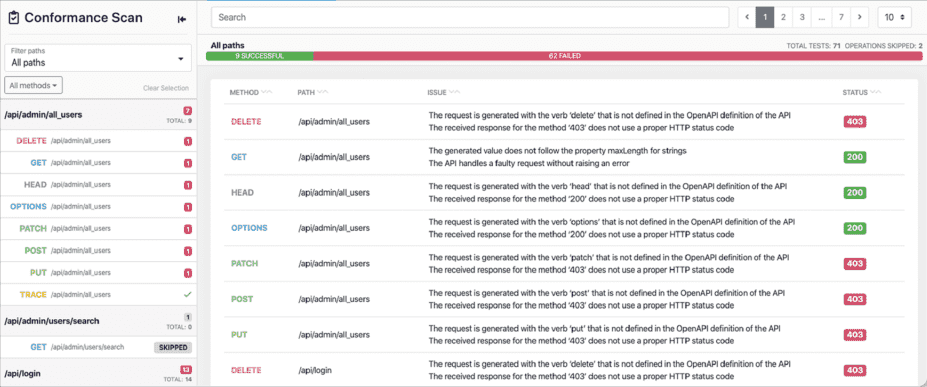Click OPERATIONS SKIPPED: 2 label

884,45
